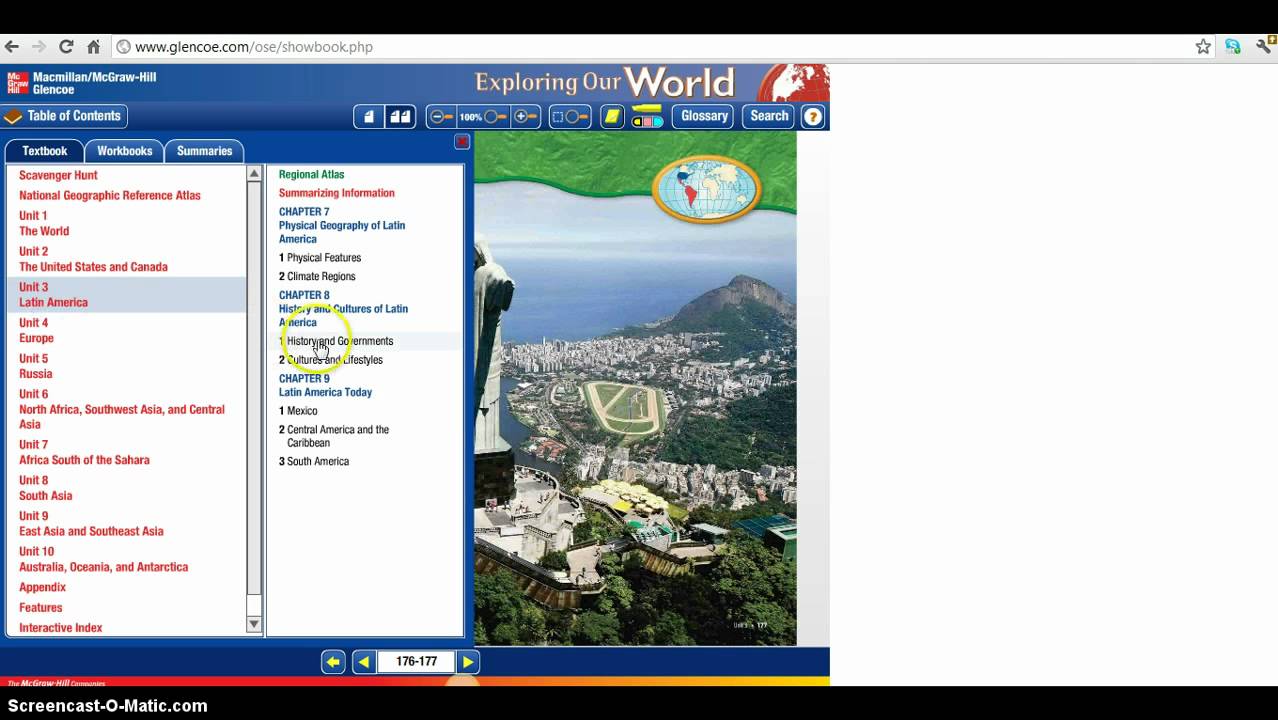1278x720 pixels.
Task: Open Unit 7 Africa South of the Sahara
Action: (84, 452)
